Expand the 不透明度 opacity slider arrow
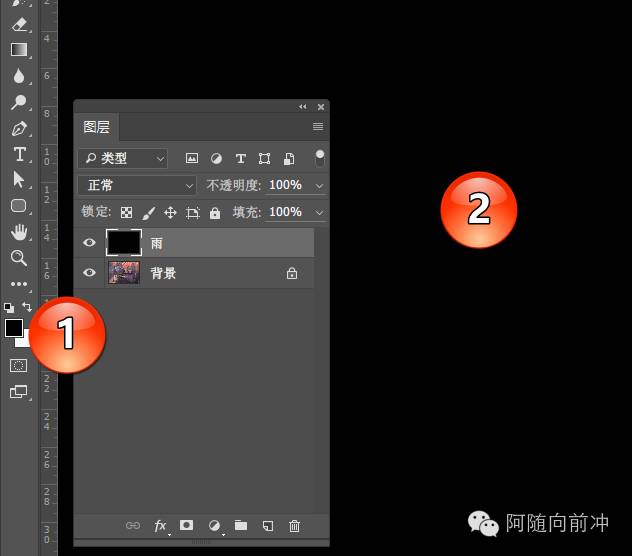Viewport: 632px width, 556px height. tap(319, 185)
